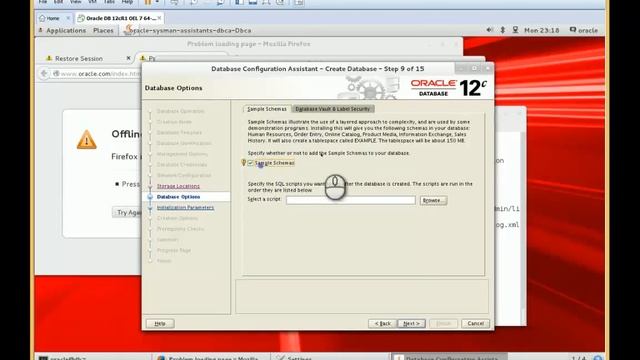Click the Creation Options step label

(x=177, y=218)
